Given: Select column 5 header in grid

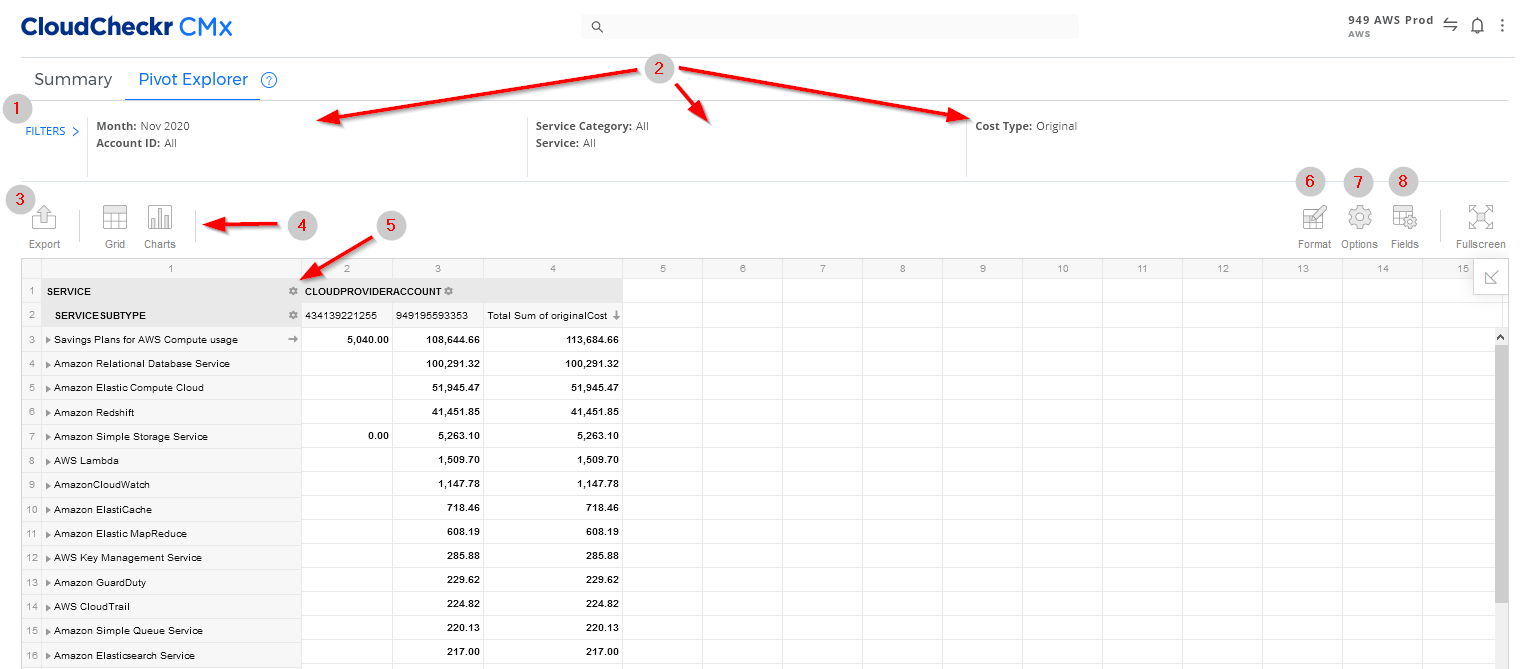Looking at the screenshot, I should pos(662,268).
